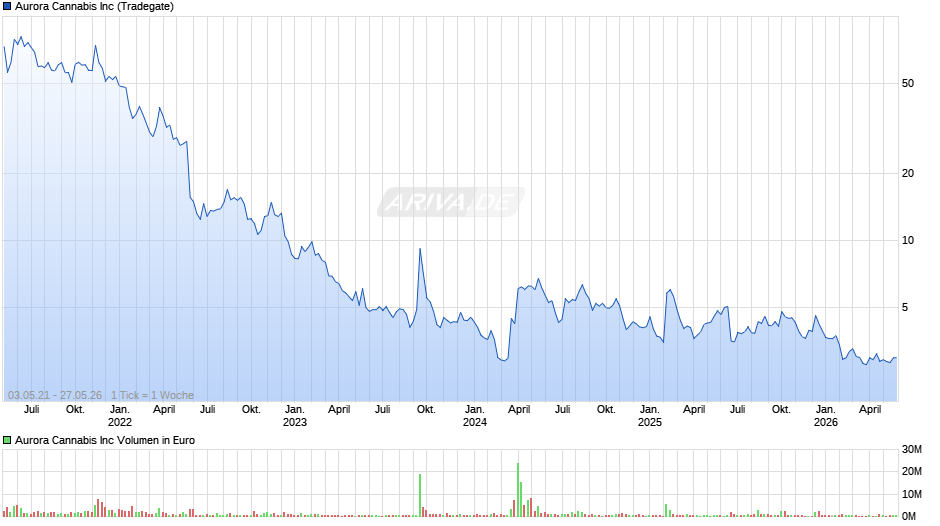Click the volume axis value "0M"
This screenshot has height=526, width=940.
pos(909,516)
